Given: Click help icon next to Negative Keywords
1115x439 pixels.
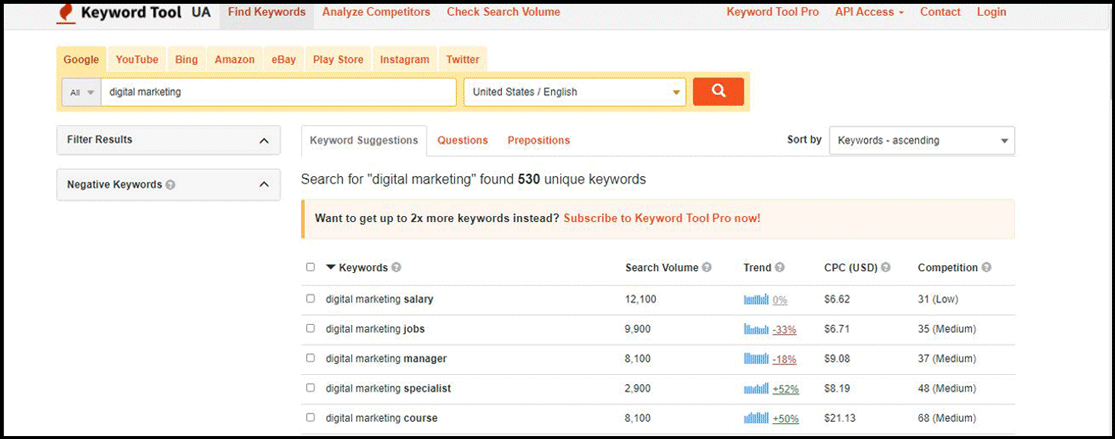Looking at the screenshot, I should pos(171,185).
